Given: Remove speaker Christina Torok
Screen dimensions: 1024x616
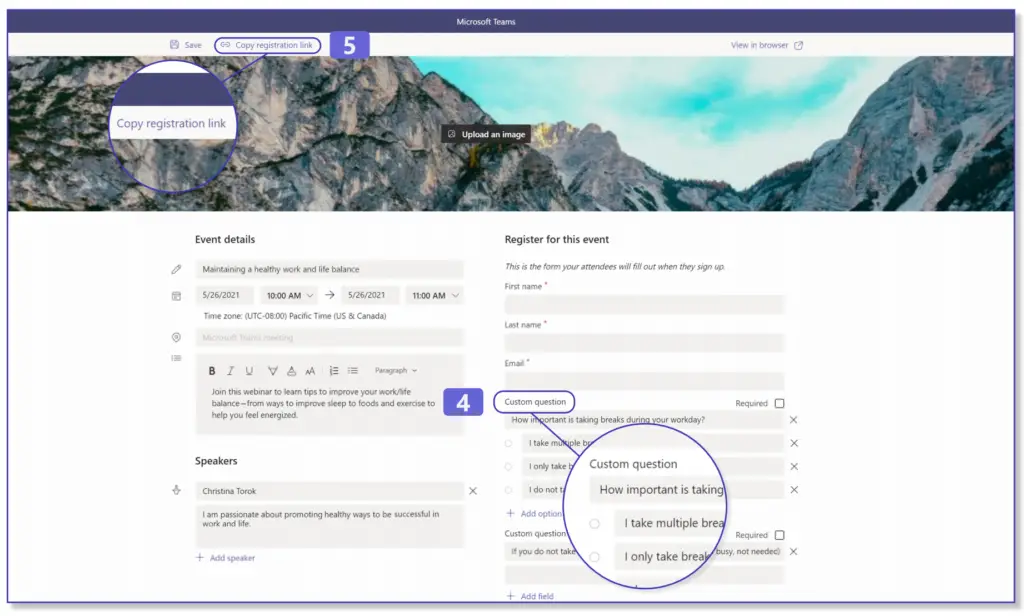Looking at the screenshot, I should point(473,491).
